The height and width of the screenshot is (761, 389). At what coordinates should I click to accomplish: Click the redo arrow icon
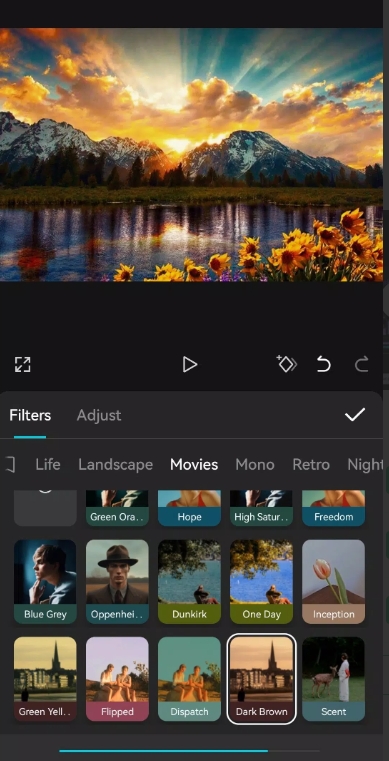click(x=361, y=364)
